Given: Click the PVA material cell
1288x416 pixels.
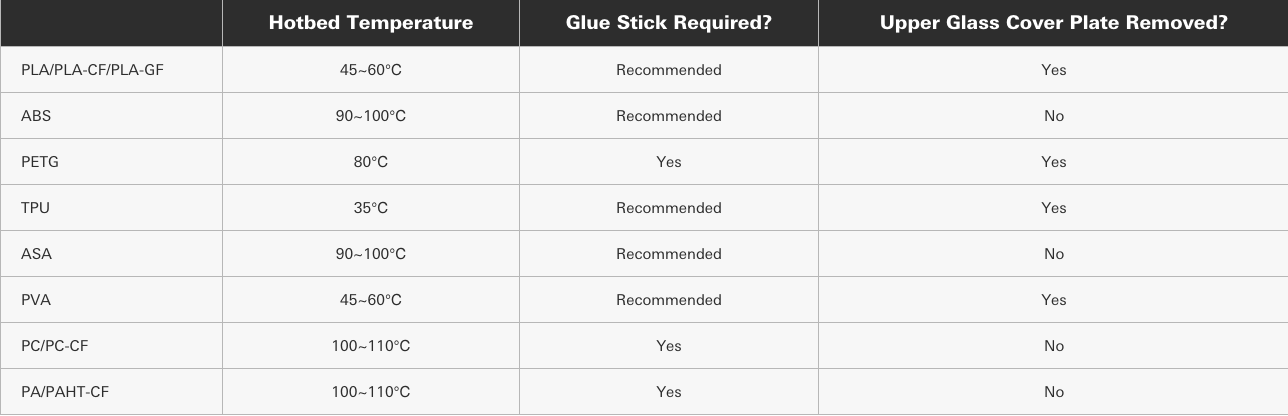Looking at the screenshot, I should coord(36,300).
